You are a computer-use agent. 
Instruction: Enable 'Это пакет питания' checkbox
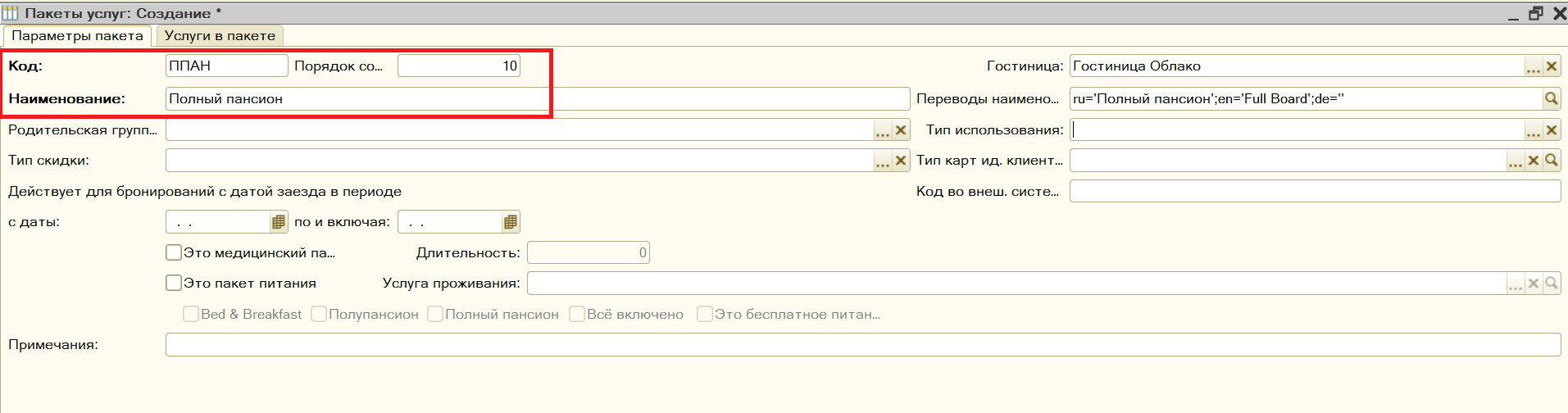click(x=174, y=283)
